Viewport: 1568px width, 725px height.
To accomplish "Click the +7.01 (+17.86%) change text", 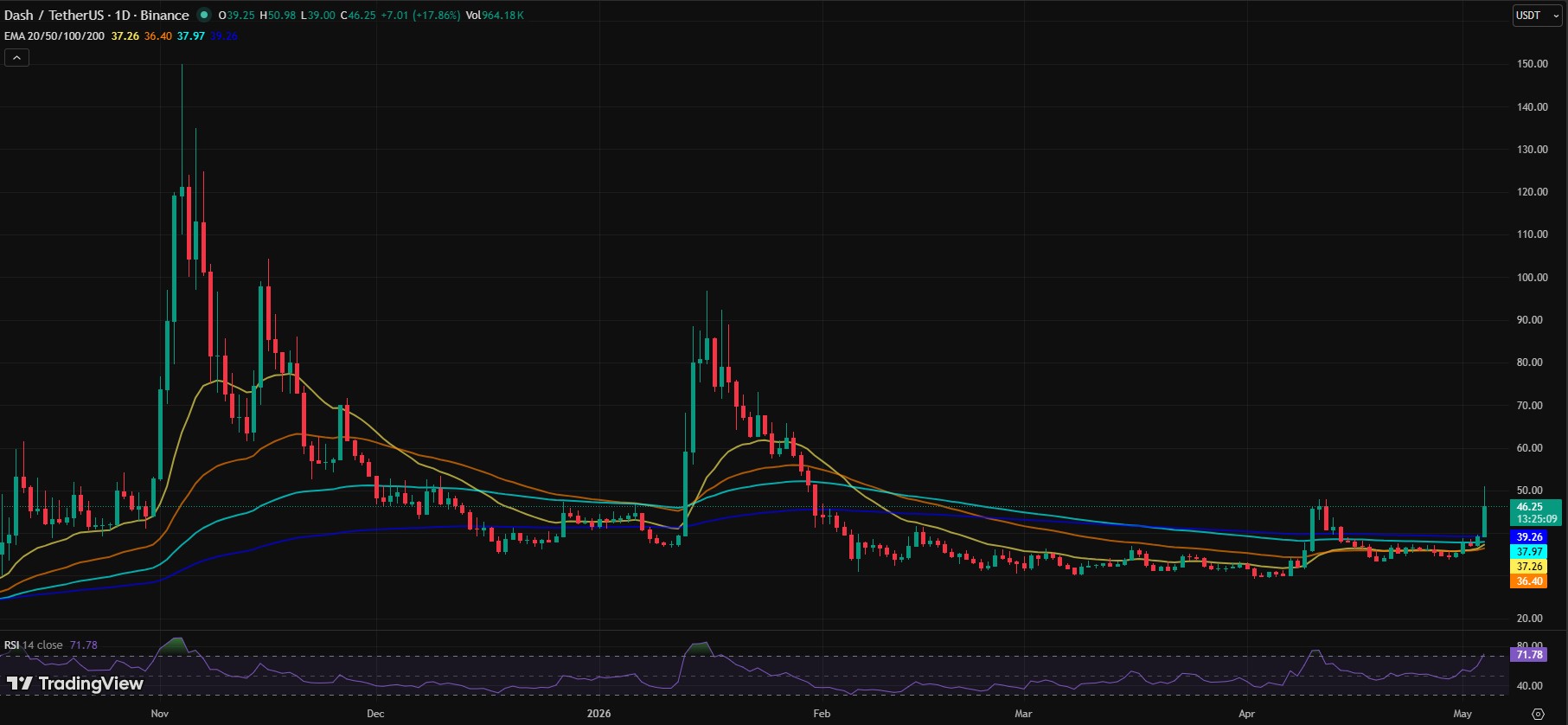I will [x=419, y=16].
